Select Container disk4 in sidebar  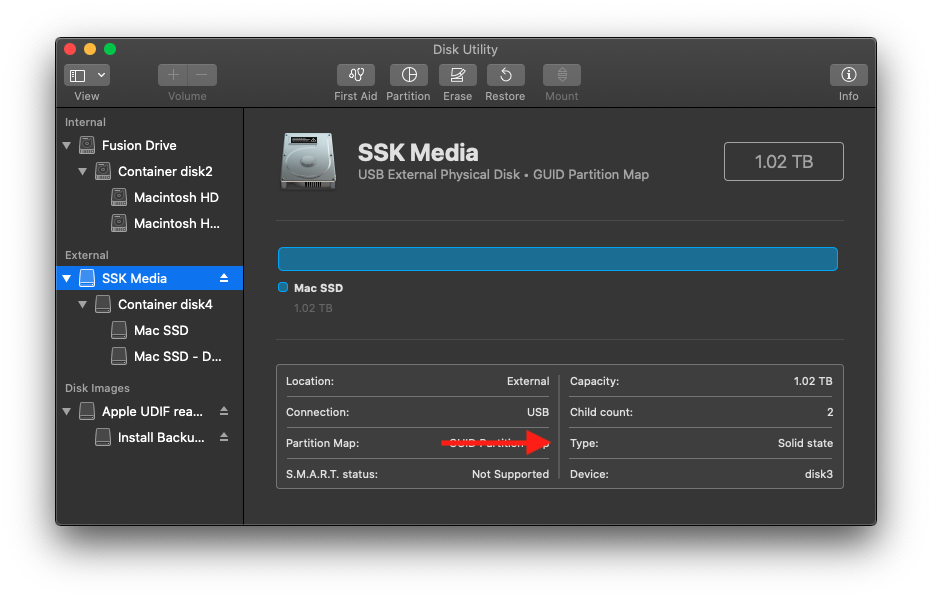149,305
